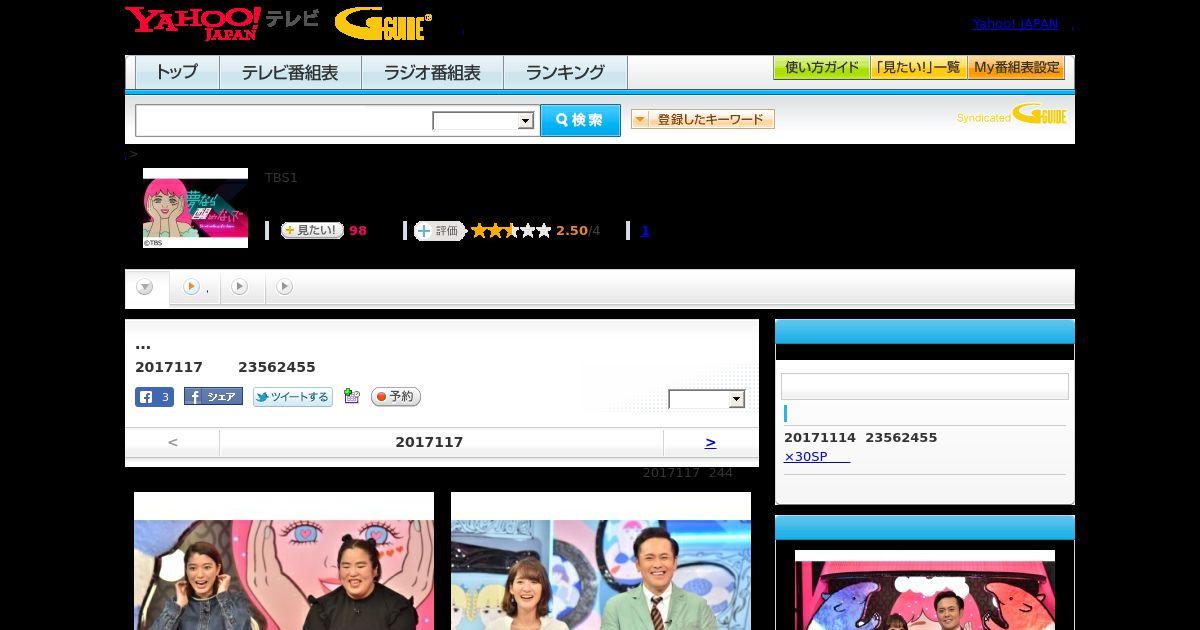Click the sidebar text input box
This screenshot has height=630, width=1200.
[x=925, y=387]
